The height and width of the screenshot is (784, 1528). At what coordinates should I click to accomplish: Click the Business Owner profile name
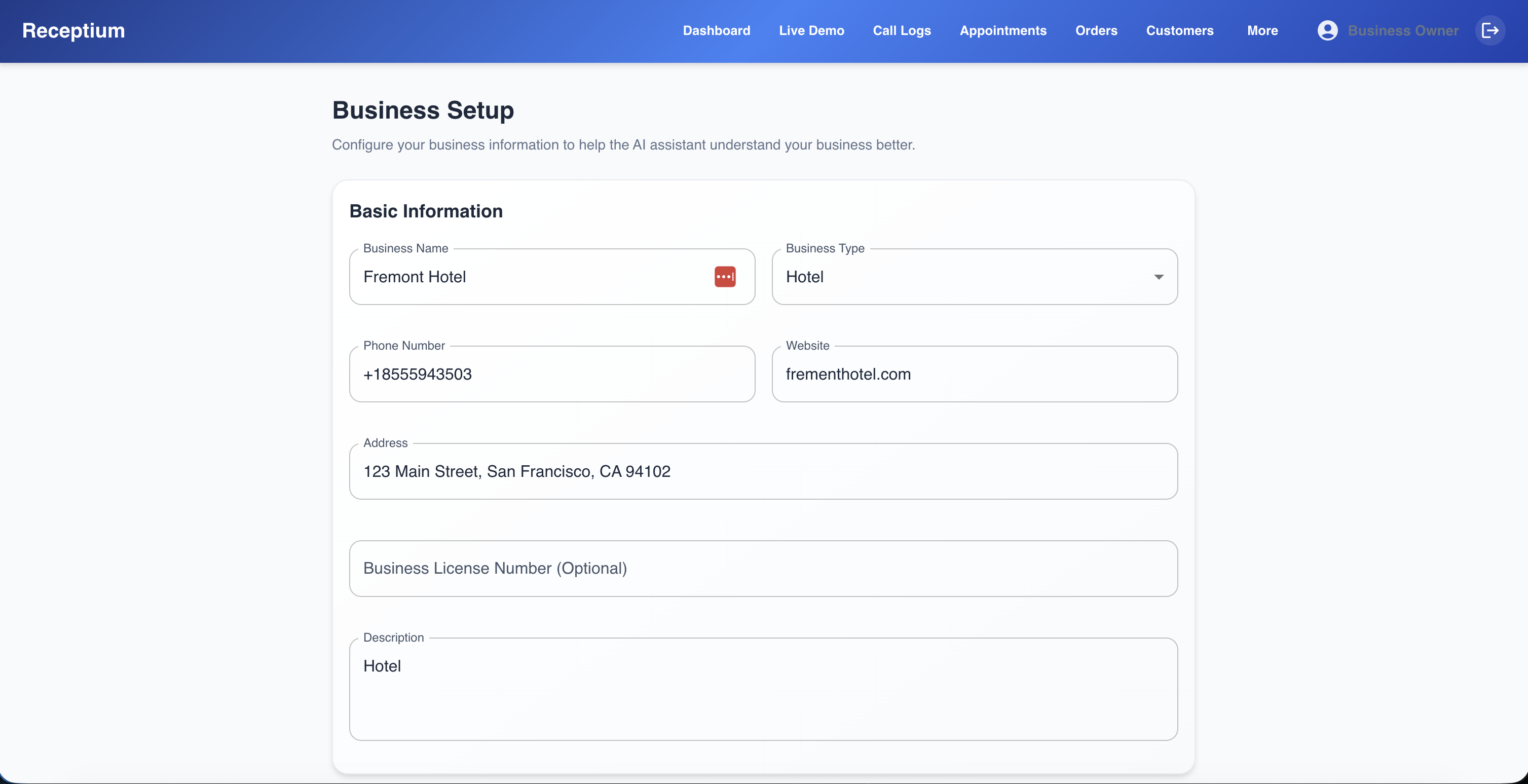[1402, 30]
